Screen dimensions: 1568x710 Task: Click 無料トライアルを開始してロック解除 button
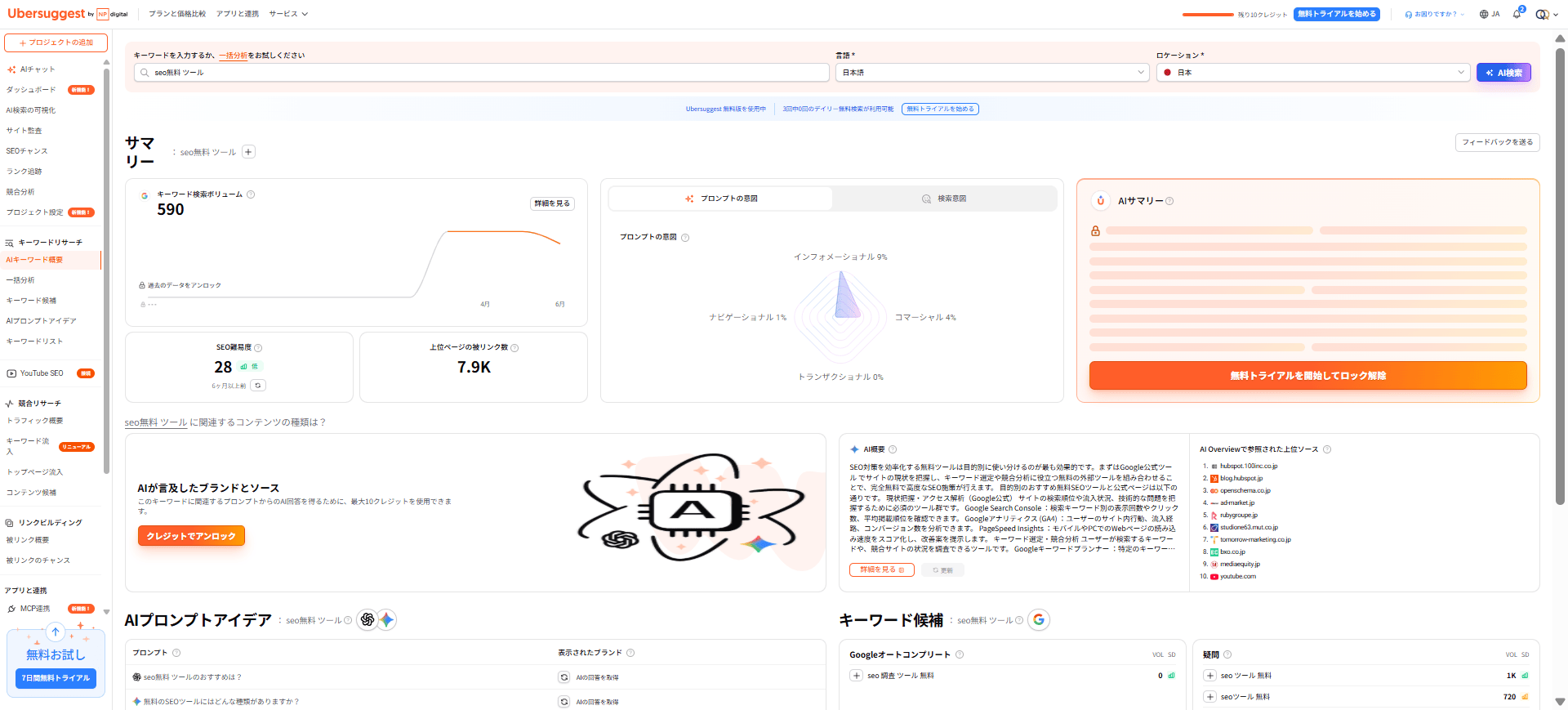coord(1307,376)
